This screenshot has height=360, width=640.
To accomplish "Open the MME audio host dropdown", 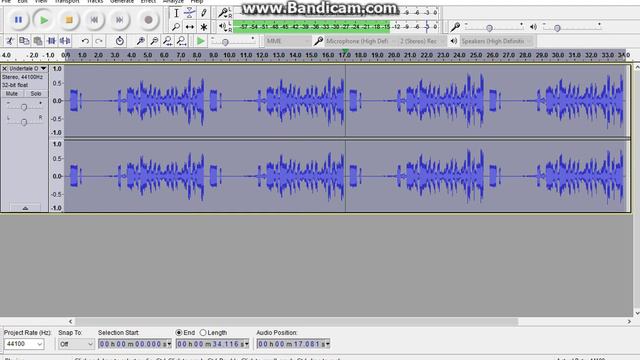I will (x=288, y=41).
